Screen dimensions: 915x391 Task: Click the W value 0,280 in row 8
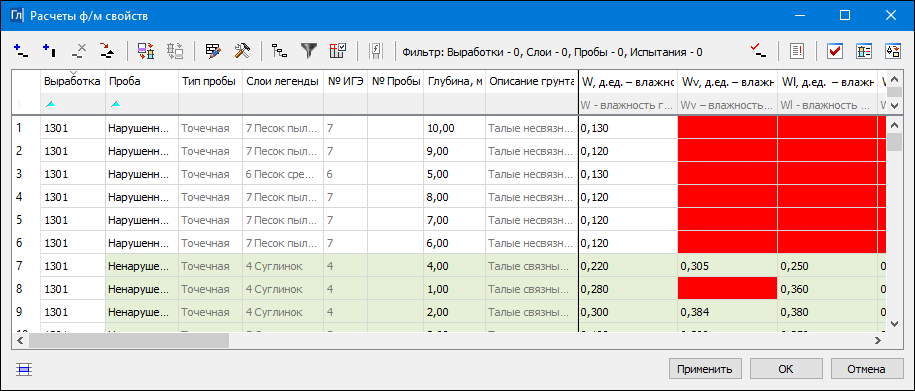tap(628, 288)
